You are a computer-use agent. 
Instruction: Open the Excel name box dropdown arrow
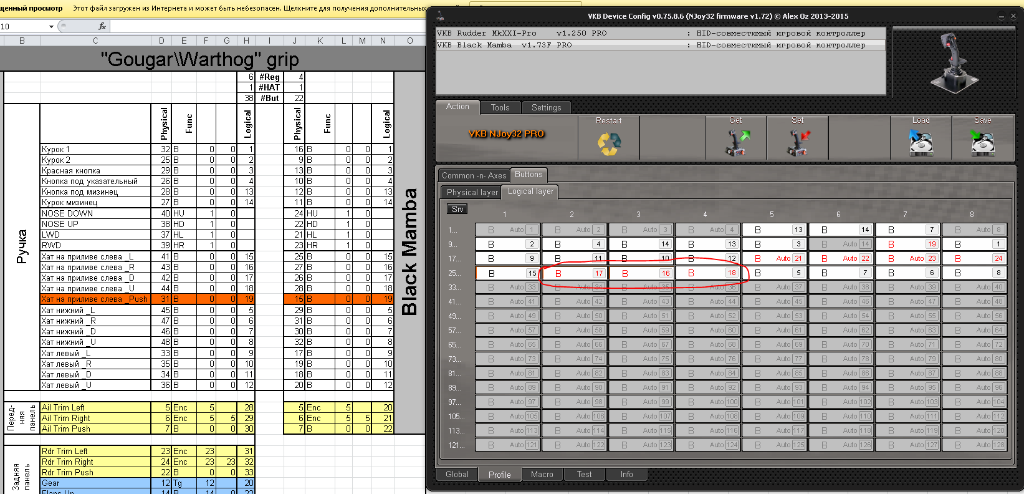pyautogui.click(x=52, y=27)
